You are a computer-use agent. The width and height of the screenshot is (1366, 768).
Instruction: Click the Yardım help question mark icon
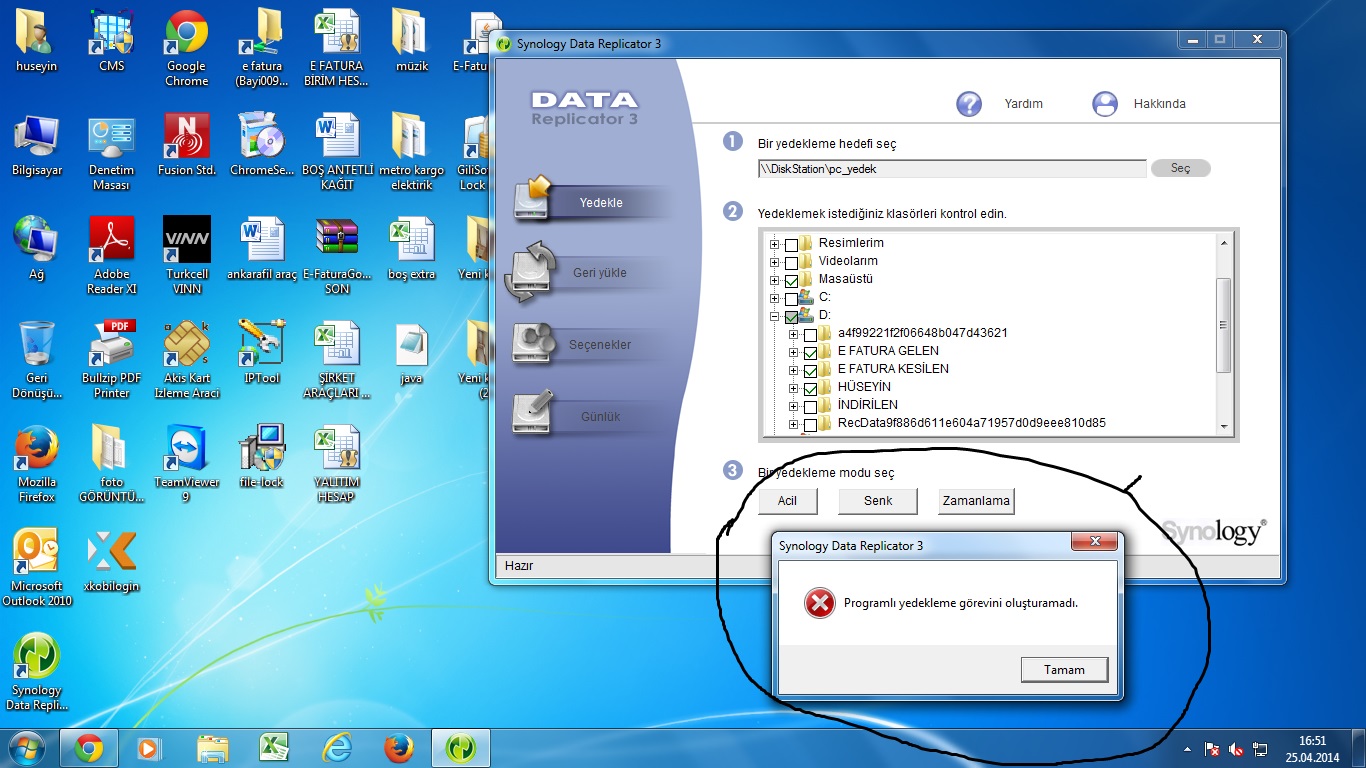pyautogui.click(x=969, y=104)
